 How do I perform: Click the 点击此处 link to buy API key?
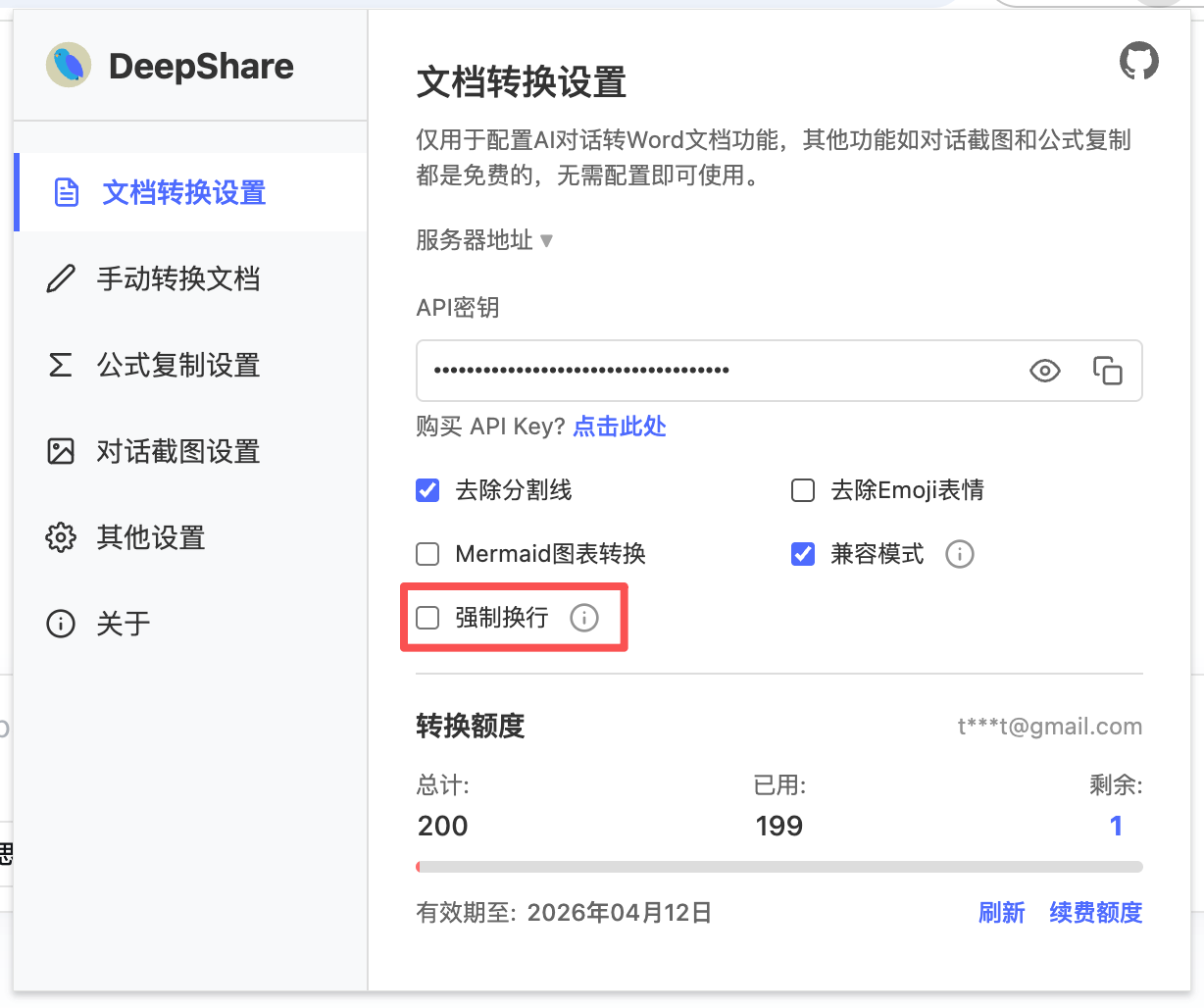619,427
